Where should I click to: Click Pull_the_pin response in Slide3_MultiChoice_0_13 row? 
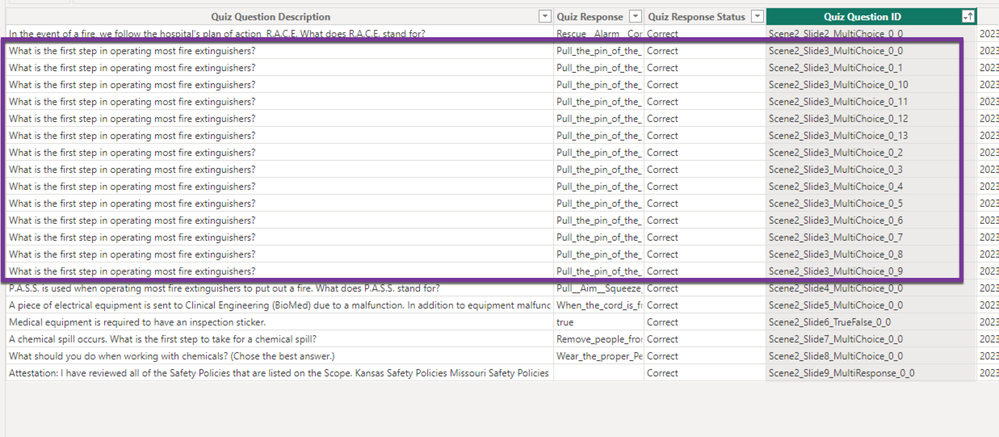tap(598, 136)
